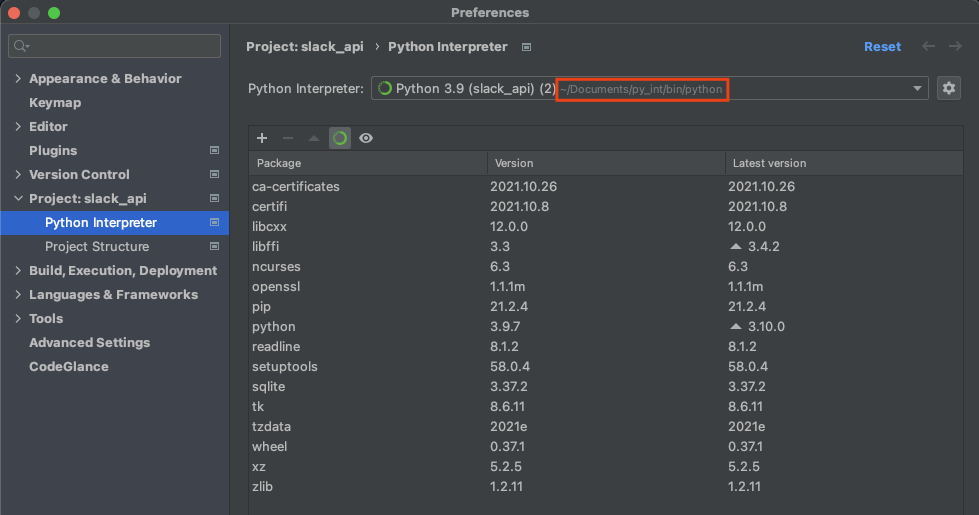
Task: Click the back navigation arrow
Action: pyautogui.click(x=929, y=46)
